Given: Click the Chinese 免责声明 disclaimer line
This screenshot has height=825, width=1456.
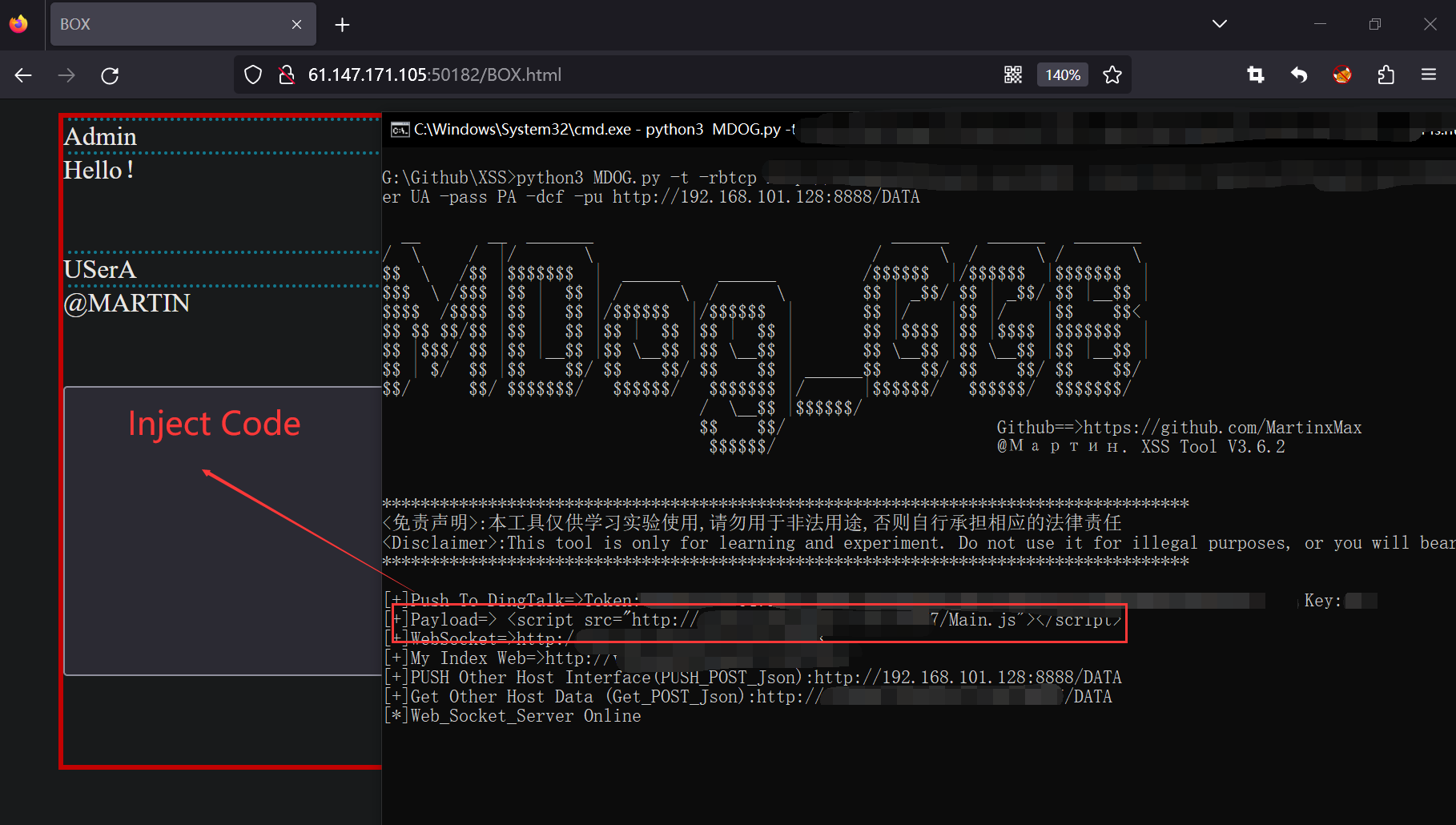Looking at the screenshot, I should click(x=752, y=523).
